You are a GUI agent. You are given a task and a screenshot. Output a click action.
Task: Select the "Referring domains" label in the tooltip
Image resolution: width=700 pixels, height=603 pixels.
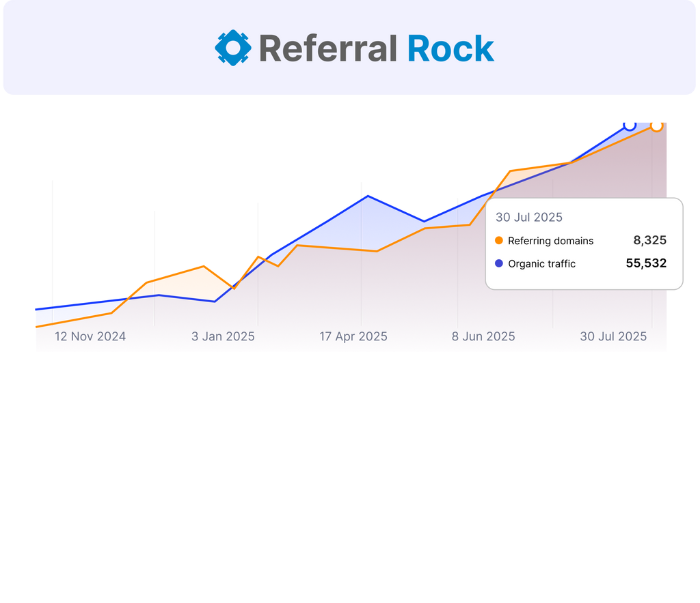pos(550,241)
